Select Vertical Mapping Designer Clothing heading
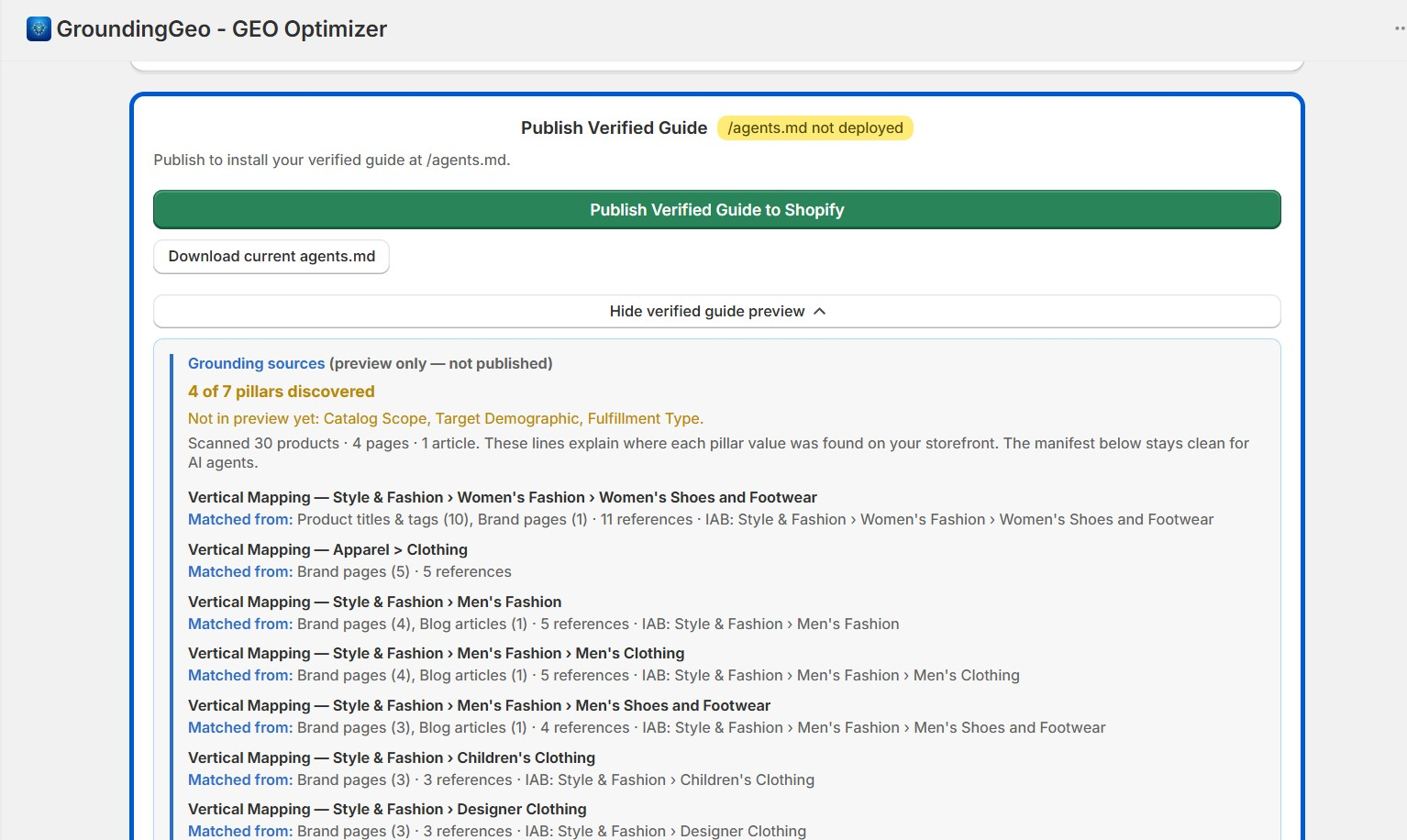Image resolution: width=1407 pixels, height=840 pixels. coord(387,810)
